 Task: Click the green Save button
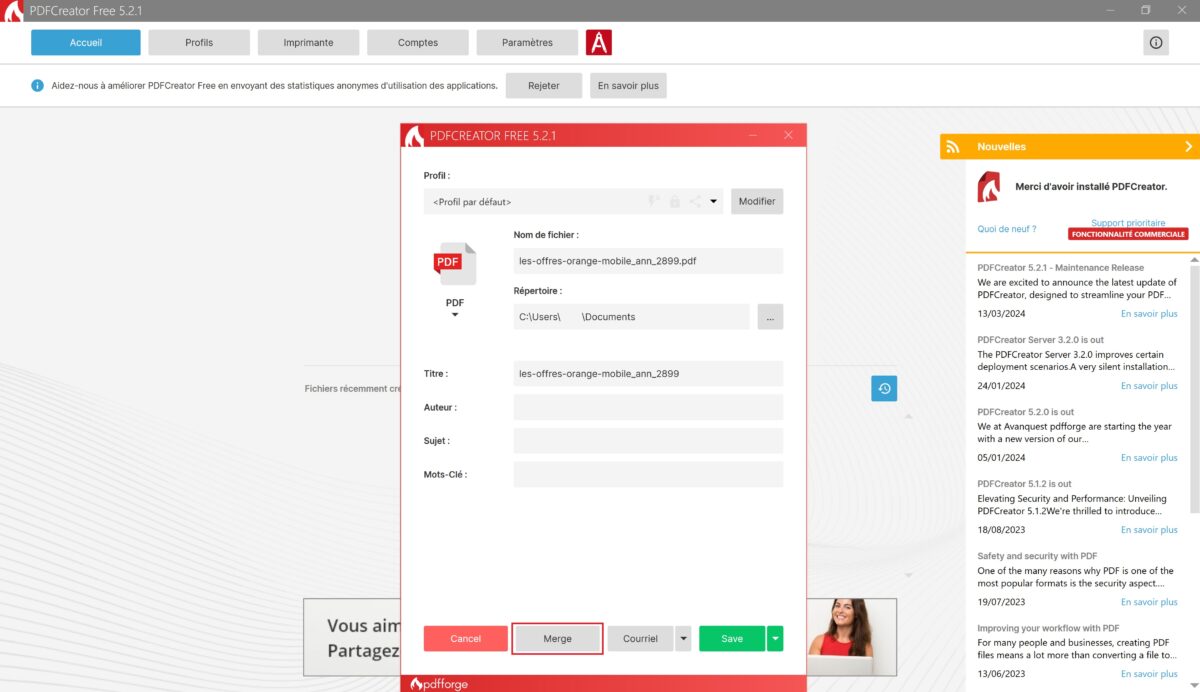(732, 639)
